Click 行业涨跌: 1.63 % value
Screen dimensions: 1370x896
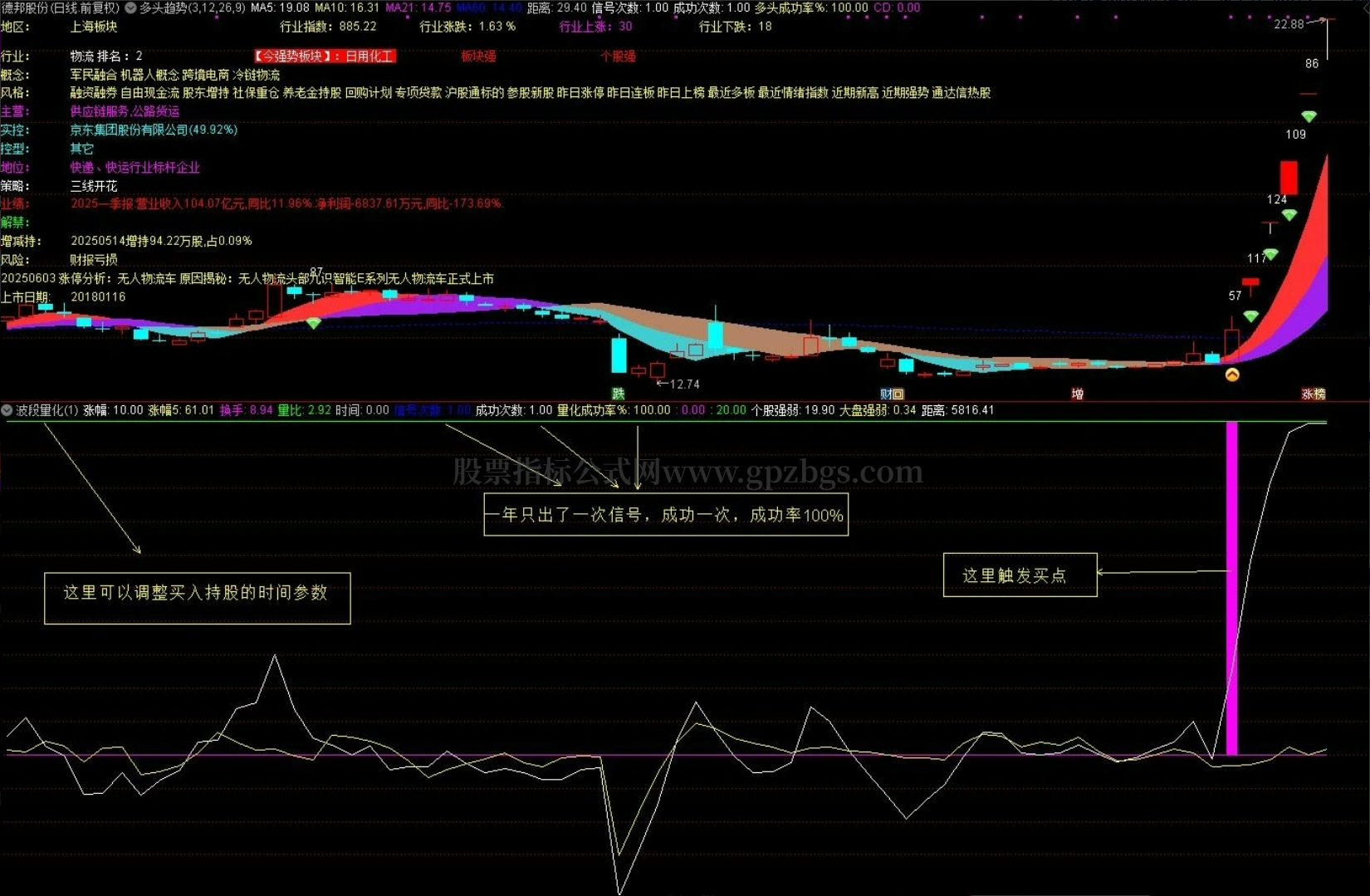coord(467,27)
